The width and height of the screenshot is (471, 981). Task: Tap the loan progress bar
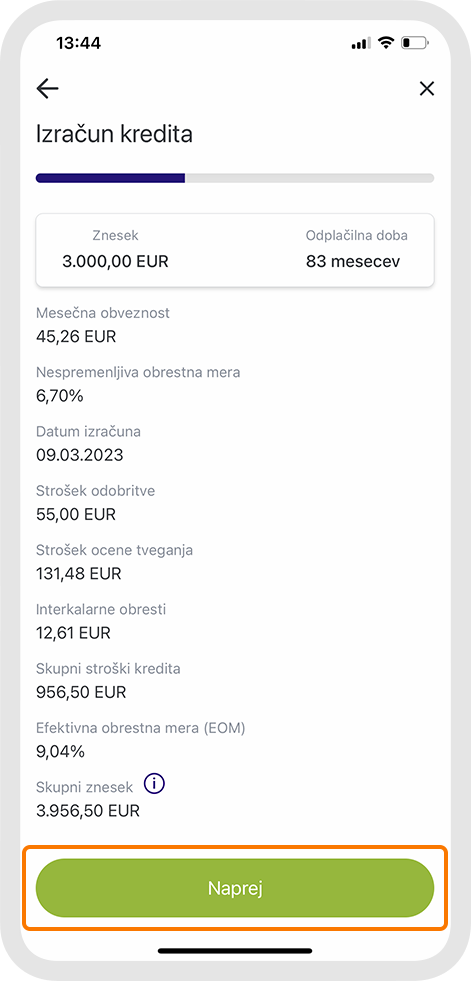click(235, 178)
